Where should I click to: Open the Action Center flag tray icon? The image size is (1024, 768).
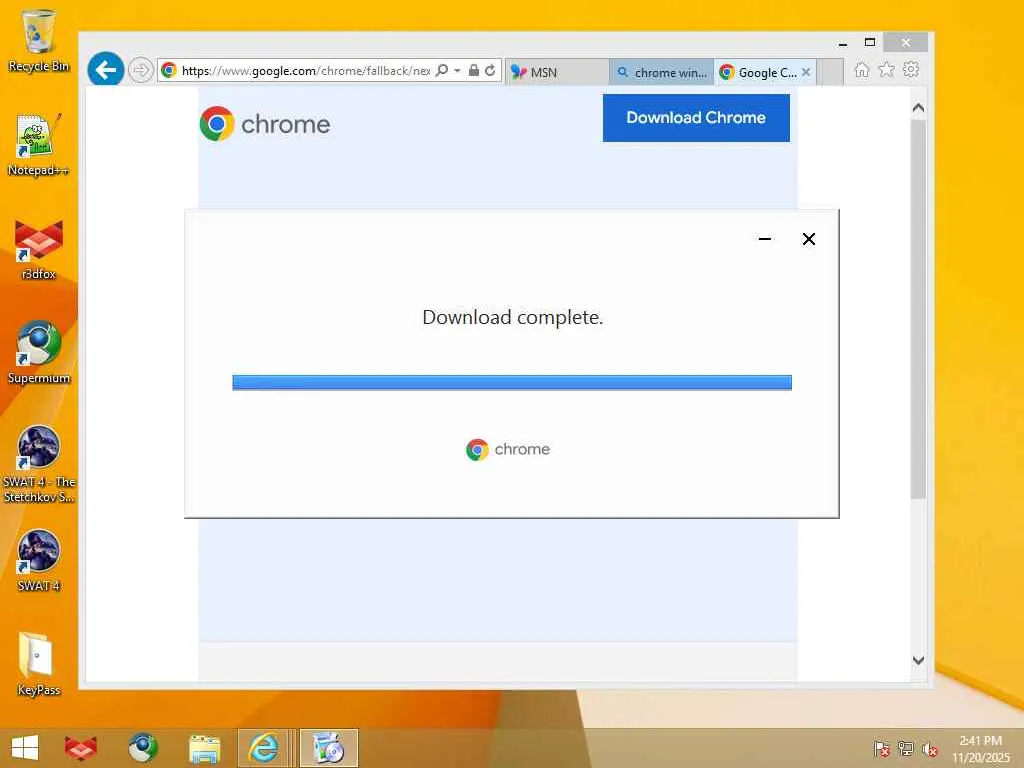click(882, 748)
